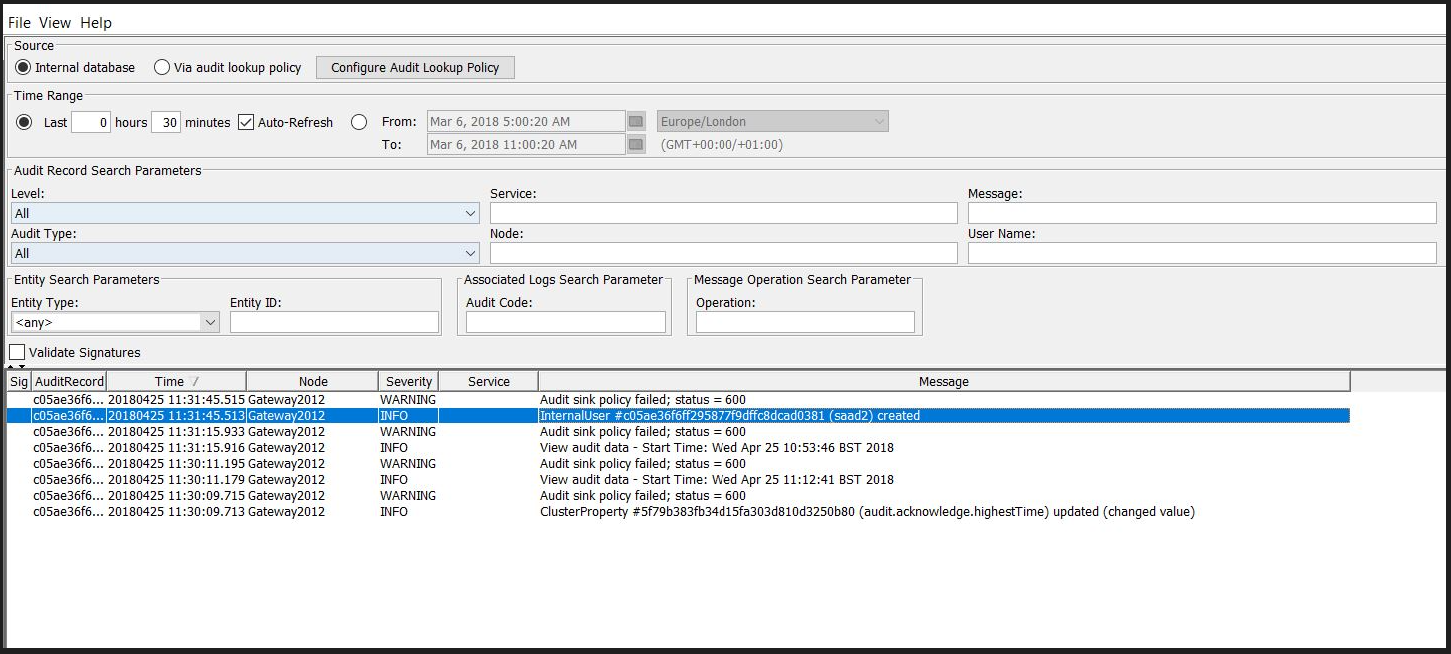This screenshot has width=1451, height=654.
Task: Click the split pane collapse arrows
Action: pyautogui.click(x=15, y=367)
